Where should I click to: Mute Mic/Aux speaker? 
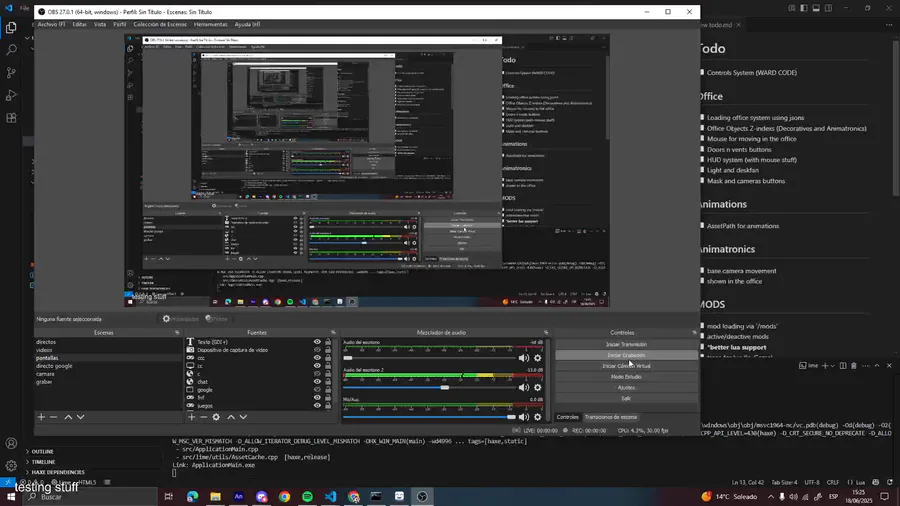coord(524,417)
